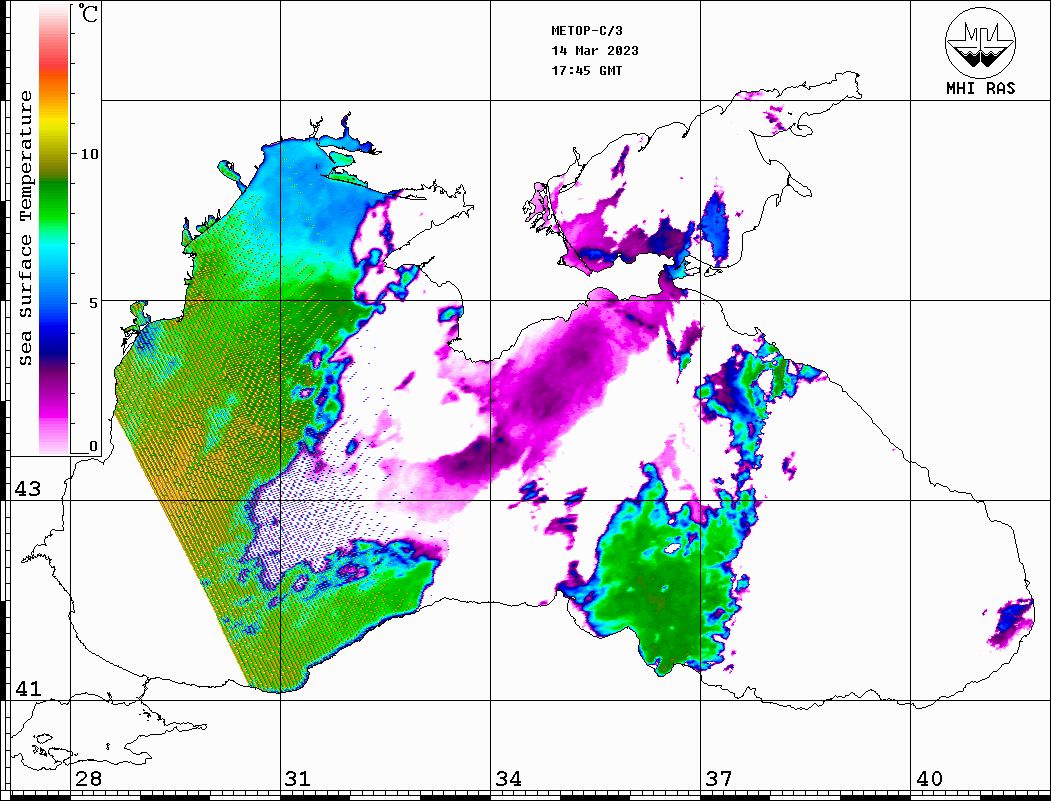Click longitude label '31'
This screenshot has width=1051, height=801.
click(298, 779)
